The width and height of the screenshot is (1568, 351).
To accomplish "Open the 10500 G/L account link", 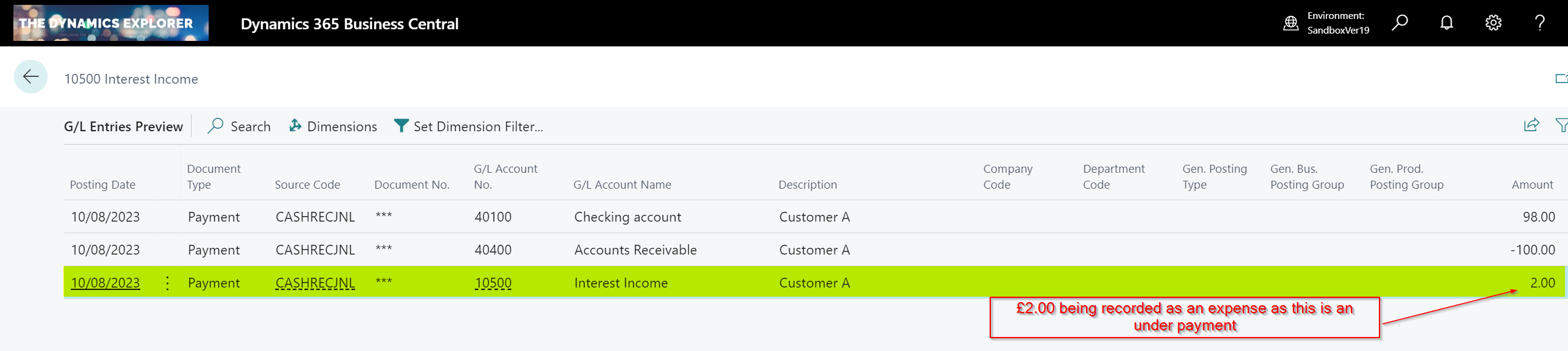I will pyautogui.click(x=493, y=283).
